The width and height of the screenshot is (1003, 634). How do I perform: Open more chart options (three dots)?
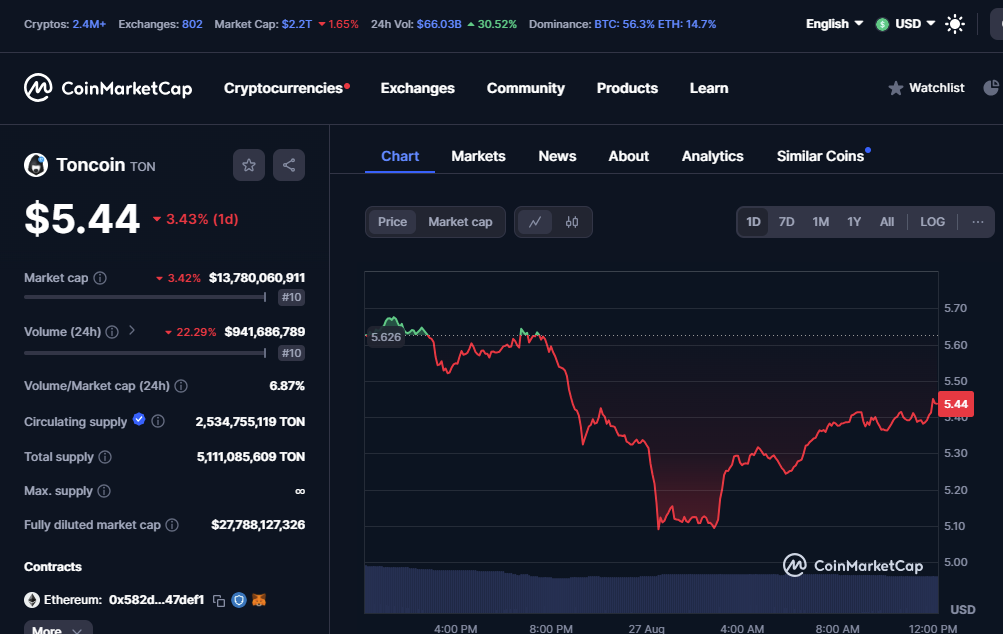pyautogui.click(x=977, y=222)
